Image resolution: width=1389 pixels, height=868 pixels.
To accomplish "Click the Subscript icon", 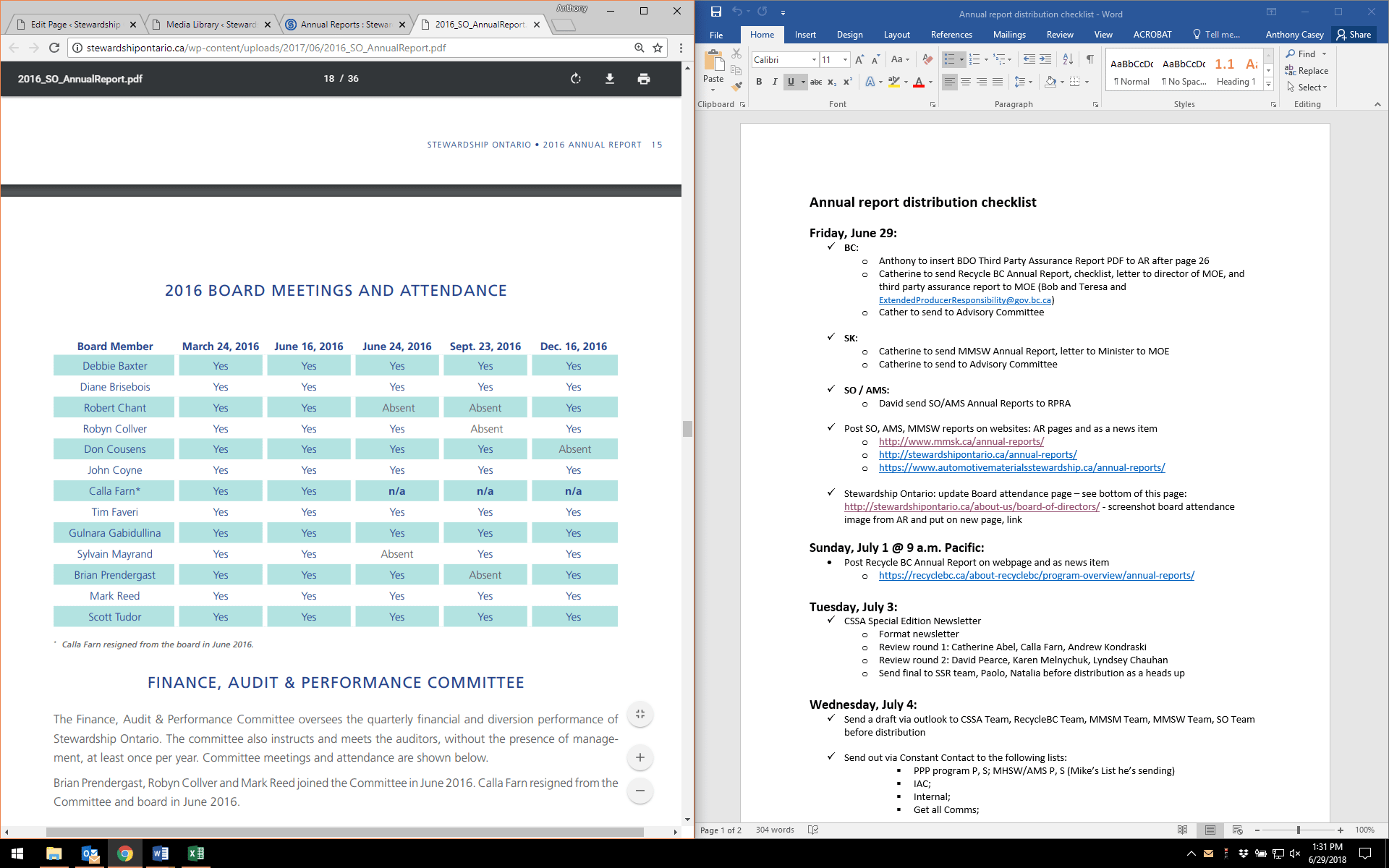I will (x=832, y=82).
